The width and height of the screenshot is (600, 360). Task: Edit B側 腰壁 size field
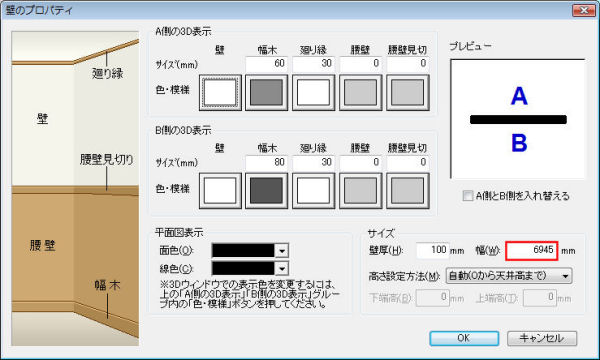[x=360, y=162]
